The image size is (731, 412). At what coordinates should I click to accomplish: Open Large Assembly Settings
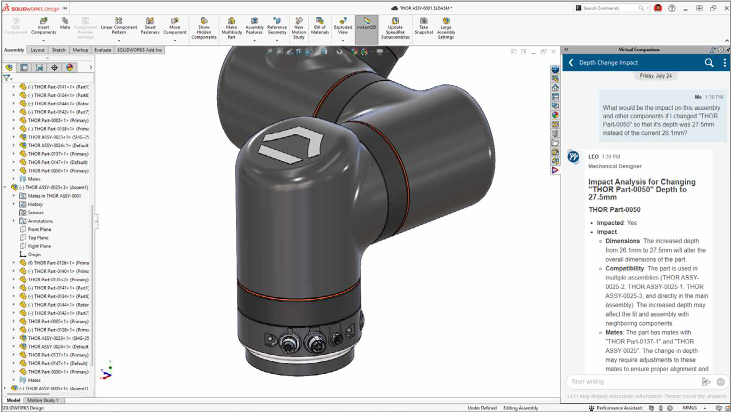point(446,28)
